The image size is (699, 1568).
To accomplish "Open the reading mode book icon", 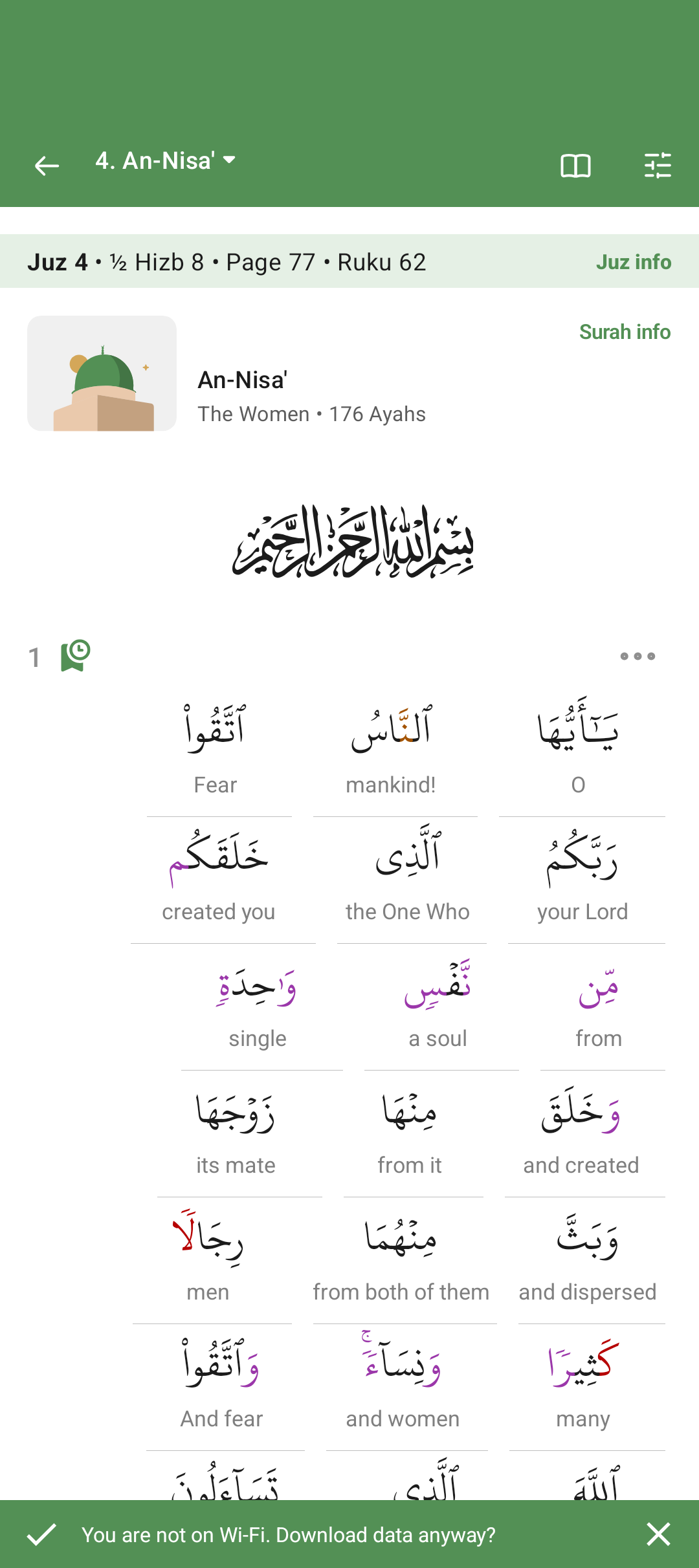I will click(575, 166).
